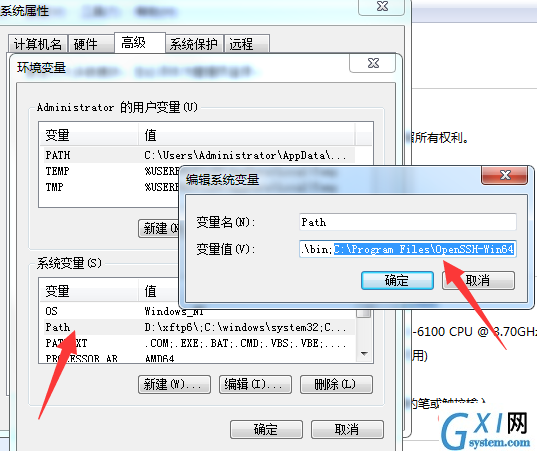Click the 变量 column header in system variables
537x451 pixels.
point(89,291)
